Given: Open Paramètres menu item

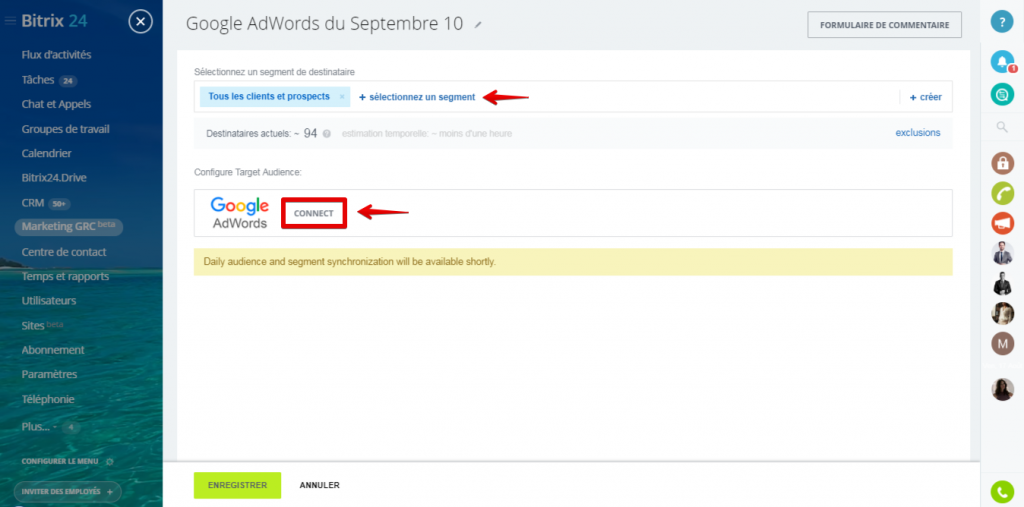Looking at the screenshot, I should coord(50,374).
